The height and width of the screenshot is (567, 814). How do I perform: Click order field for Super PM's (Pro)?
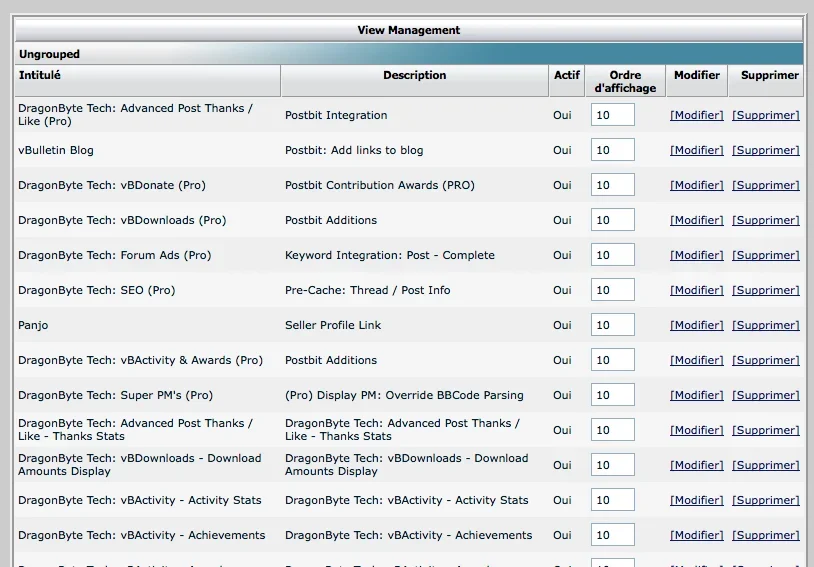pos(613,395)
